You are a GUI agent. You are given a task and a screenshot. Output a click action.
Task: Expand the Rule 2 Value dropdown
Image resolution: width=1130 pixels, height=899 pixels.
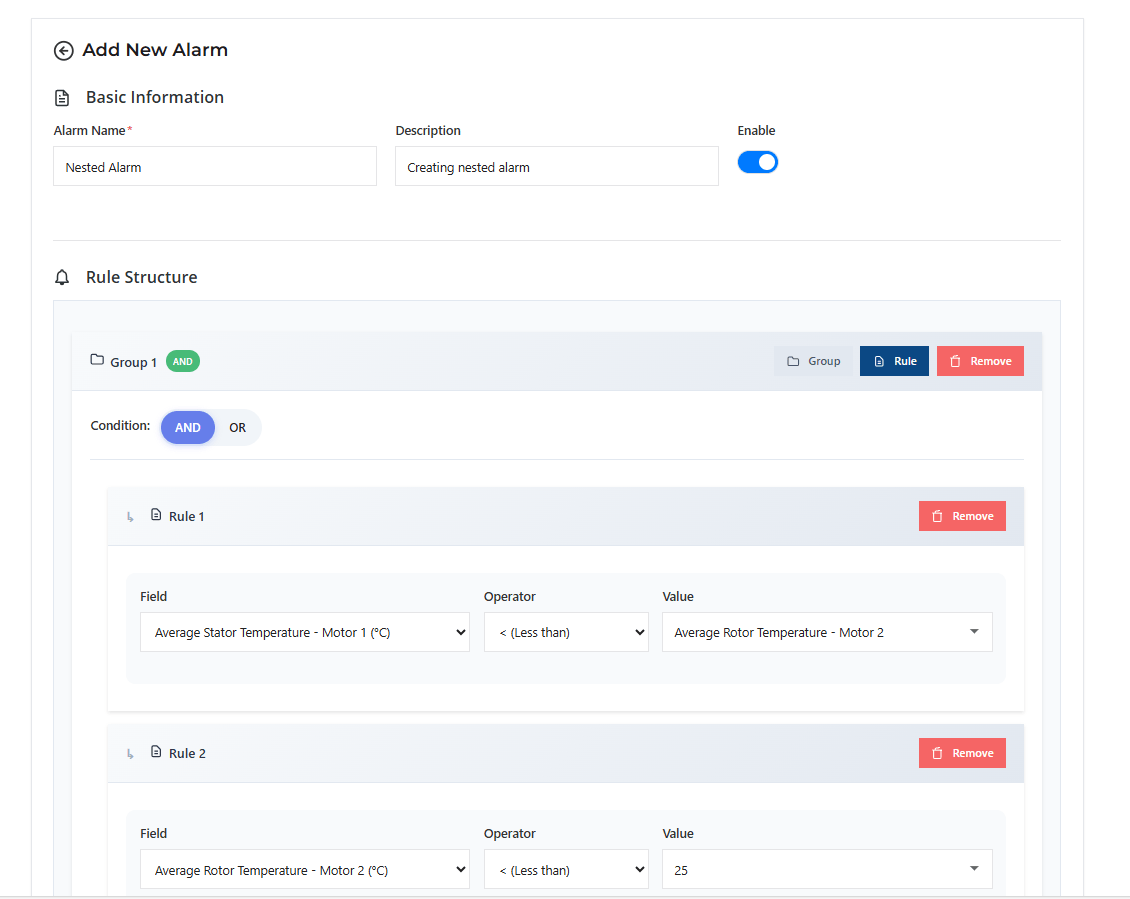pos(827,870)
